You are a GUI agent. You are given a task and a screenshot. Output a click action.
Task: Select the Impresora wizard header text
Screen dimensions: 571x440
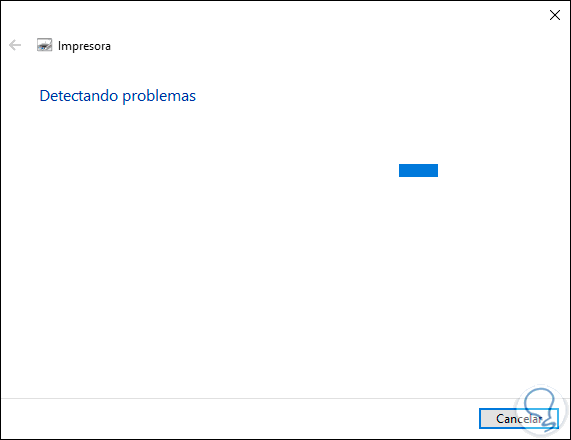[84, 46]
